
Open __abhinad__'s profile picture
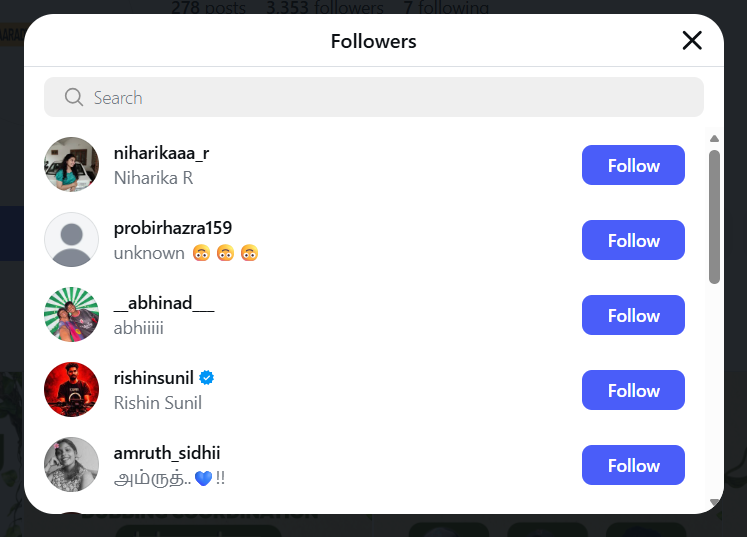pos(72,315)
